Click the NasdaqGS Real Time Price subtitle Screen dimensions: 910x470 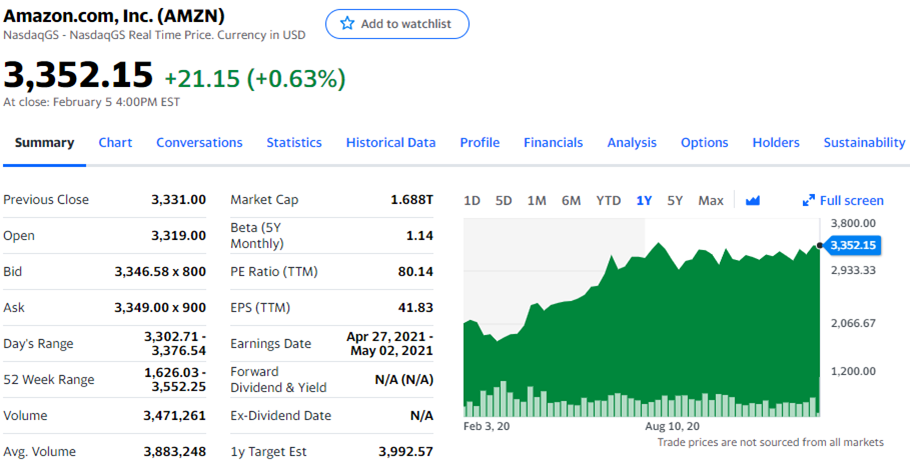tap(154, 35)
